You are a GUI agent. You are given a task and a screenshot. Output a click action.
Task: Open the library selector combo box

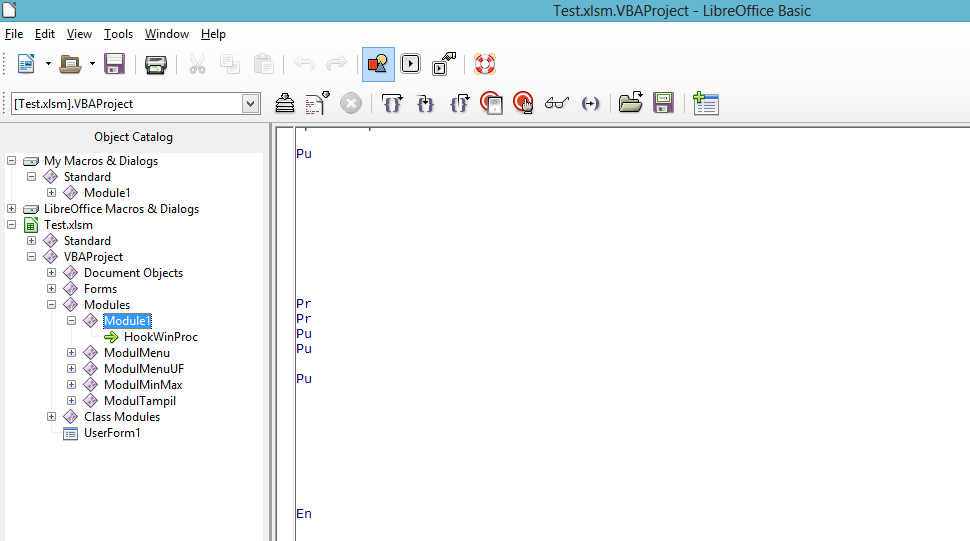tap(135, 104)
